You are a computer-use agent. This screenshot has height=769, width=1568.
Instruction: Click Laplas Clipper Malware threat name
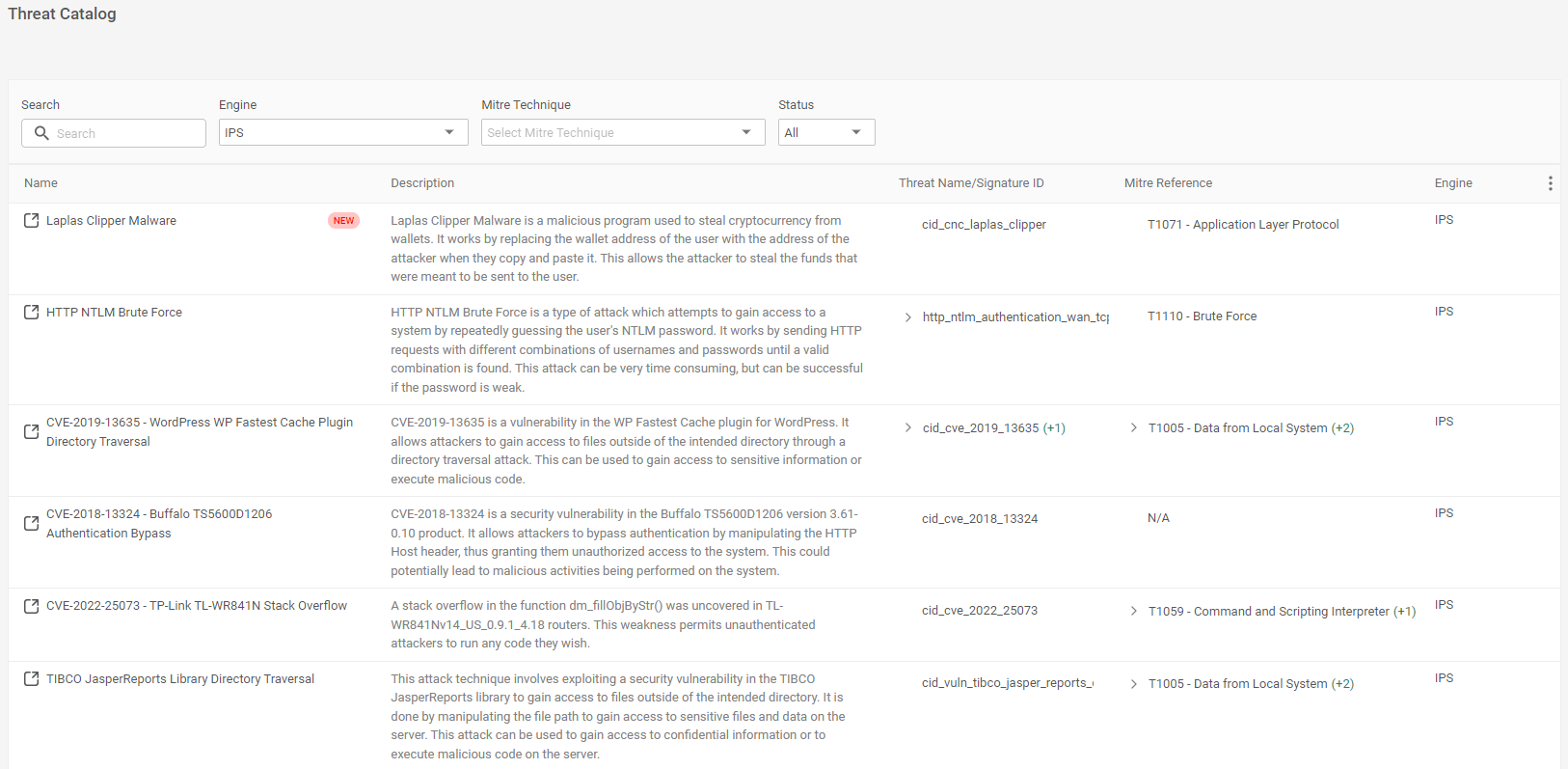(111, 221)
